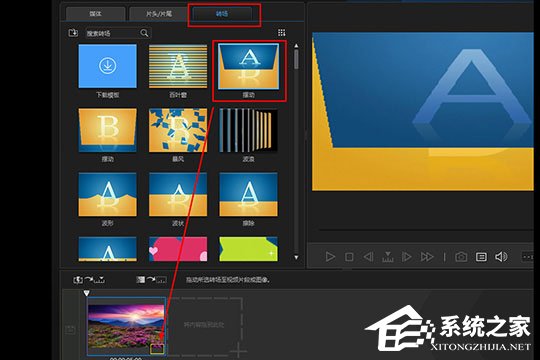Switch to the 片头/片尾 tab

158,14
